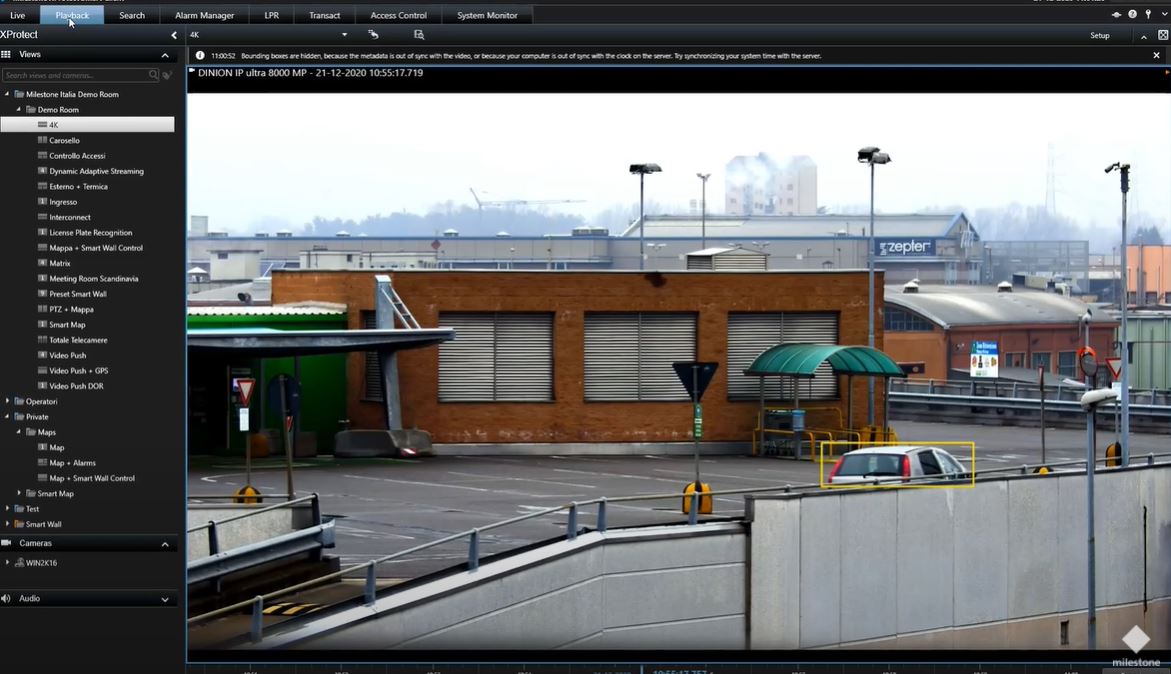
Task: Click the reload view icon beside 4K
Action: (373, 35)
